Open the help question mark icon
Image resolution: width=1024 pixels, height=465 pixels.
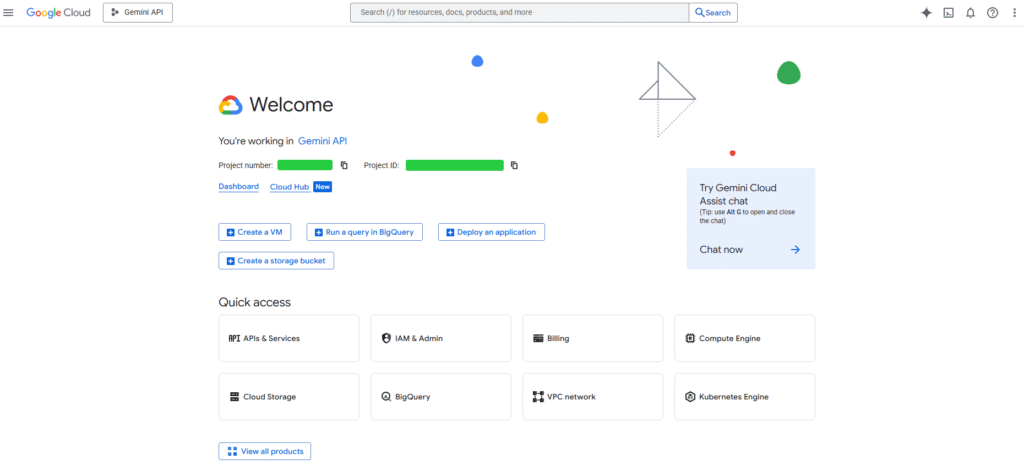coord(993,12)
